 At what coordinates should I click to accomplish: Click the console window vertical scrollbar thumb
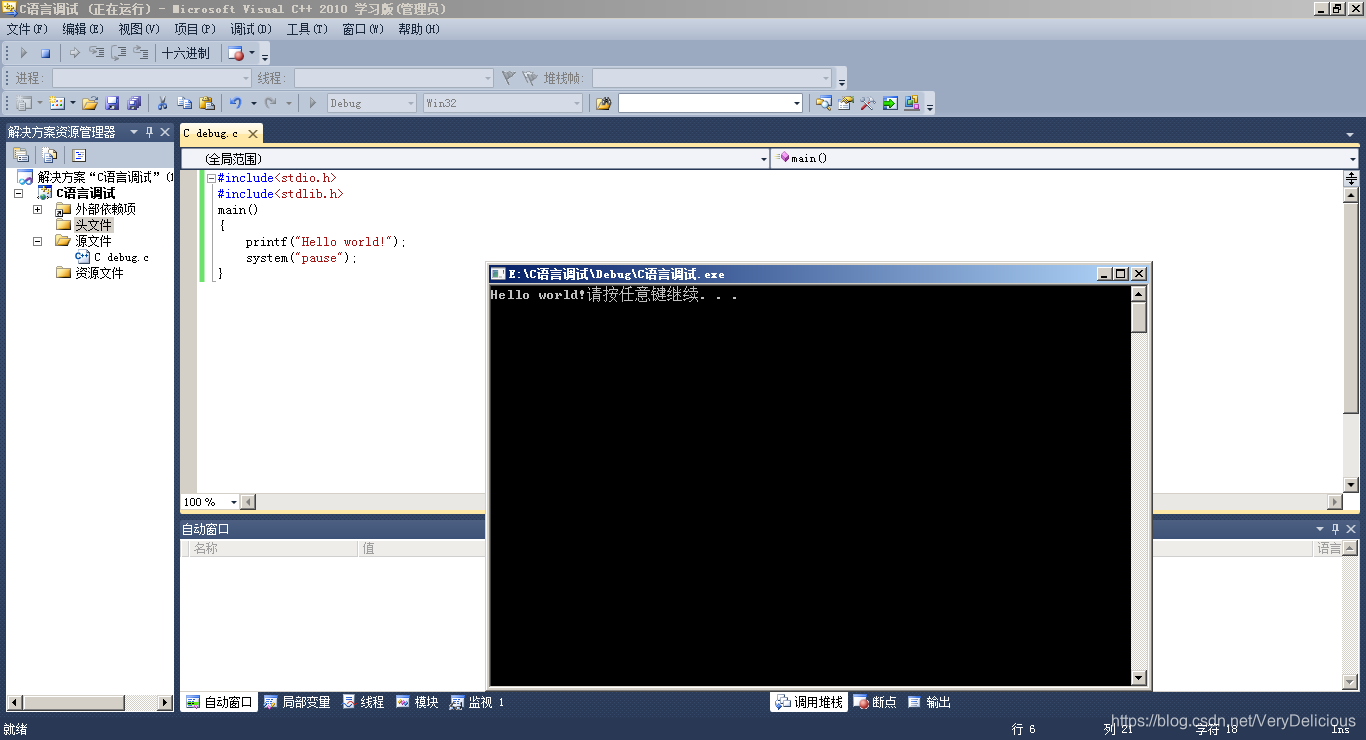point(1138,316)
